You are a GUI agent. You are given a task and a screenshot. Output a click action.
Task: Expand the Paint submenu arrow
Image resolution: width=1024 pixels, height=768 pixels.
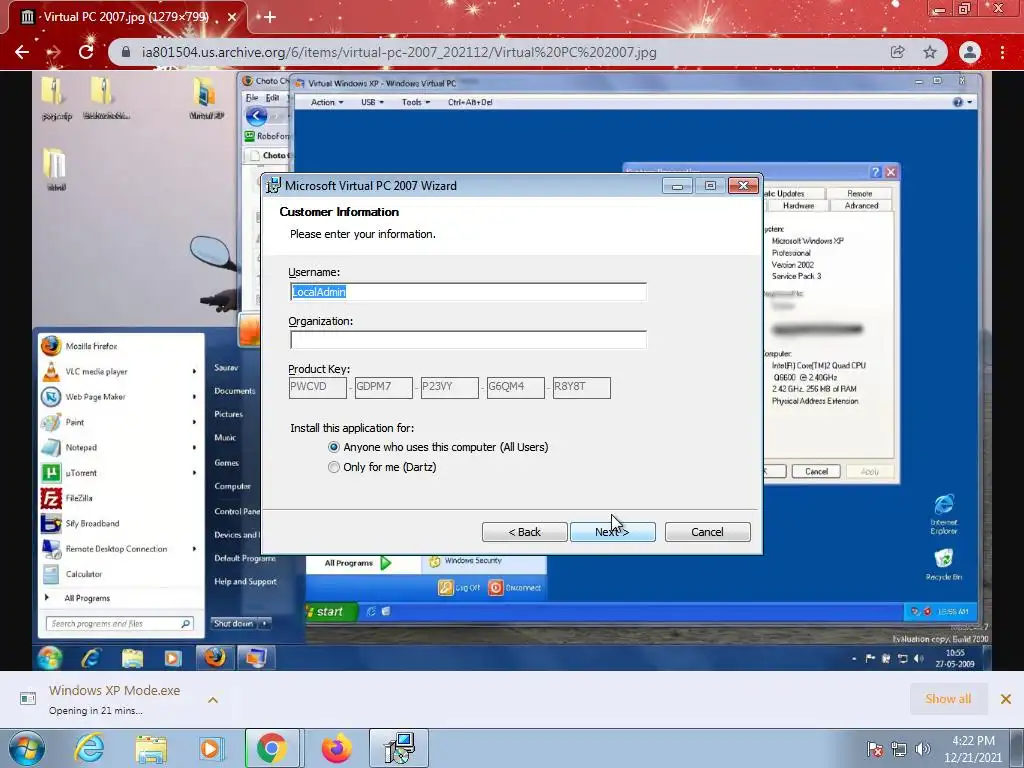(x=194, y=423)
